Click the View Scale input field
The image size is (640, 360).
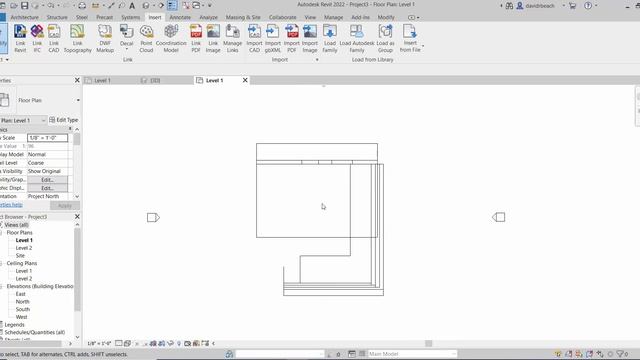(47, 138)
